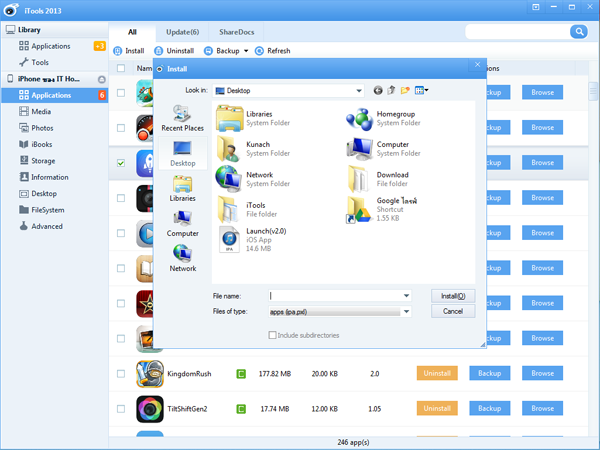
Task: Click the Install(O) dialog button
Action: click(453, 296)
